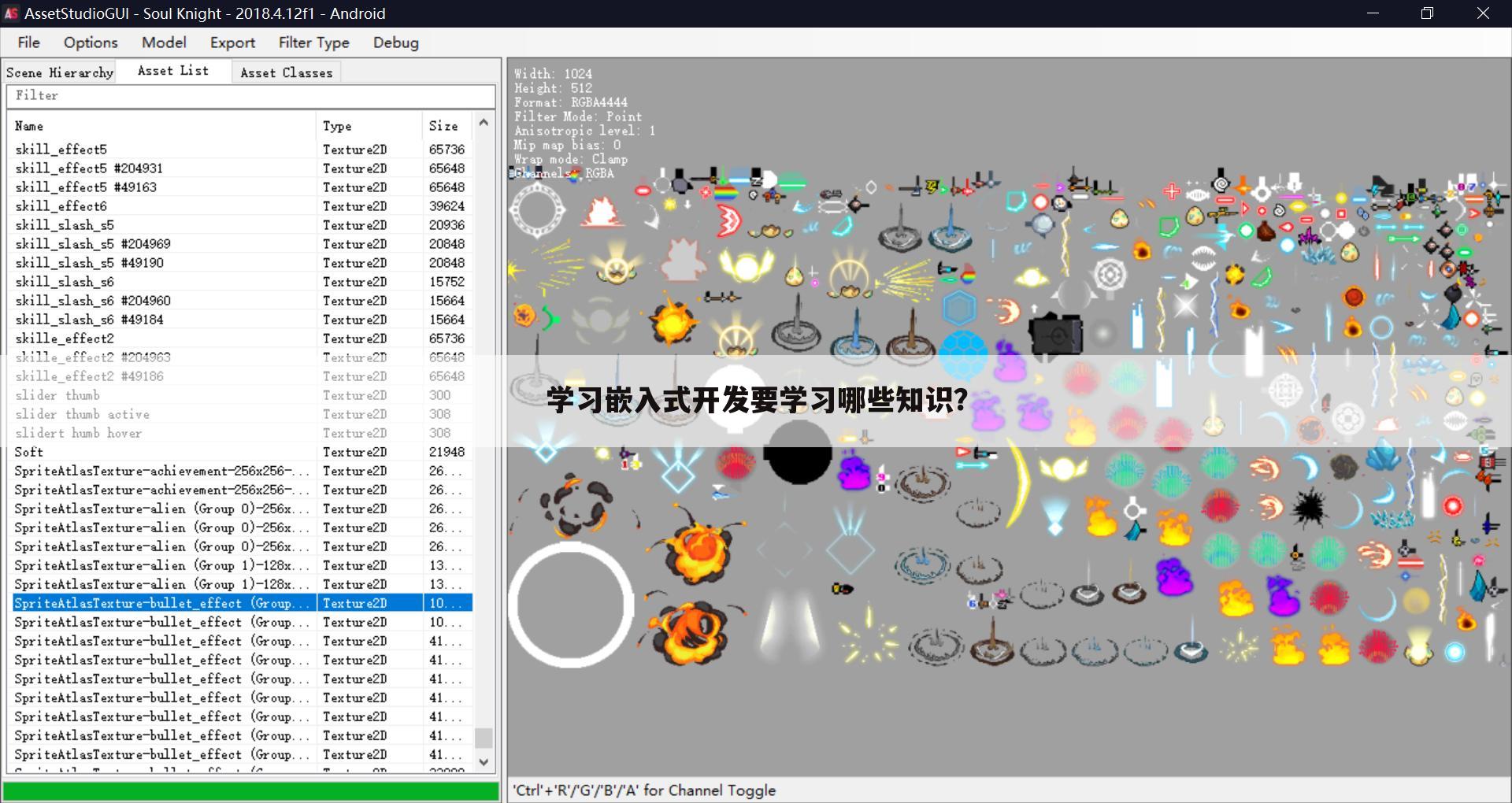Expand the Filter Type menu
This screenshot has height=803, width=1512.
(313, 43)
